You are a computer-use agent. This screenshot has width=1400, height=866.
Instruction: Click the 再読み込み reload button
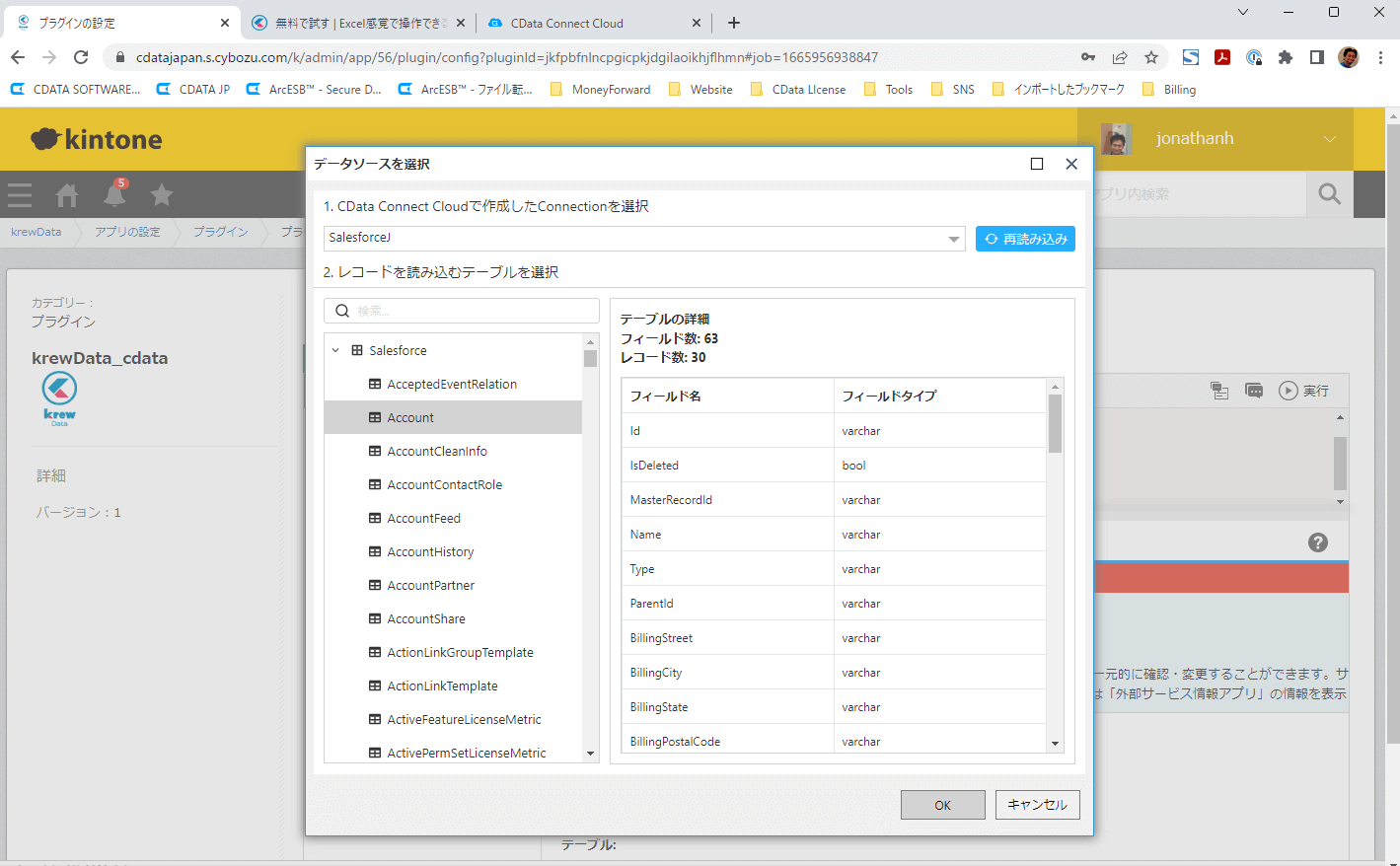1025,239
